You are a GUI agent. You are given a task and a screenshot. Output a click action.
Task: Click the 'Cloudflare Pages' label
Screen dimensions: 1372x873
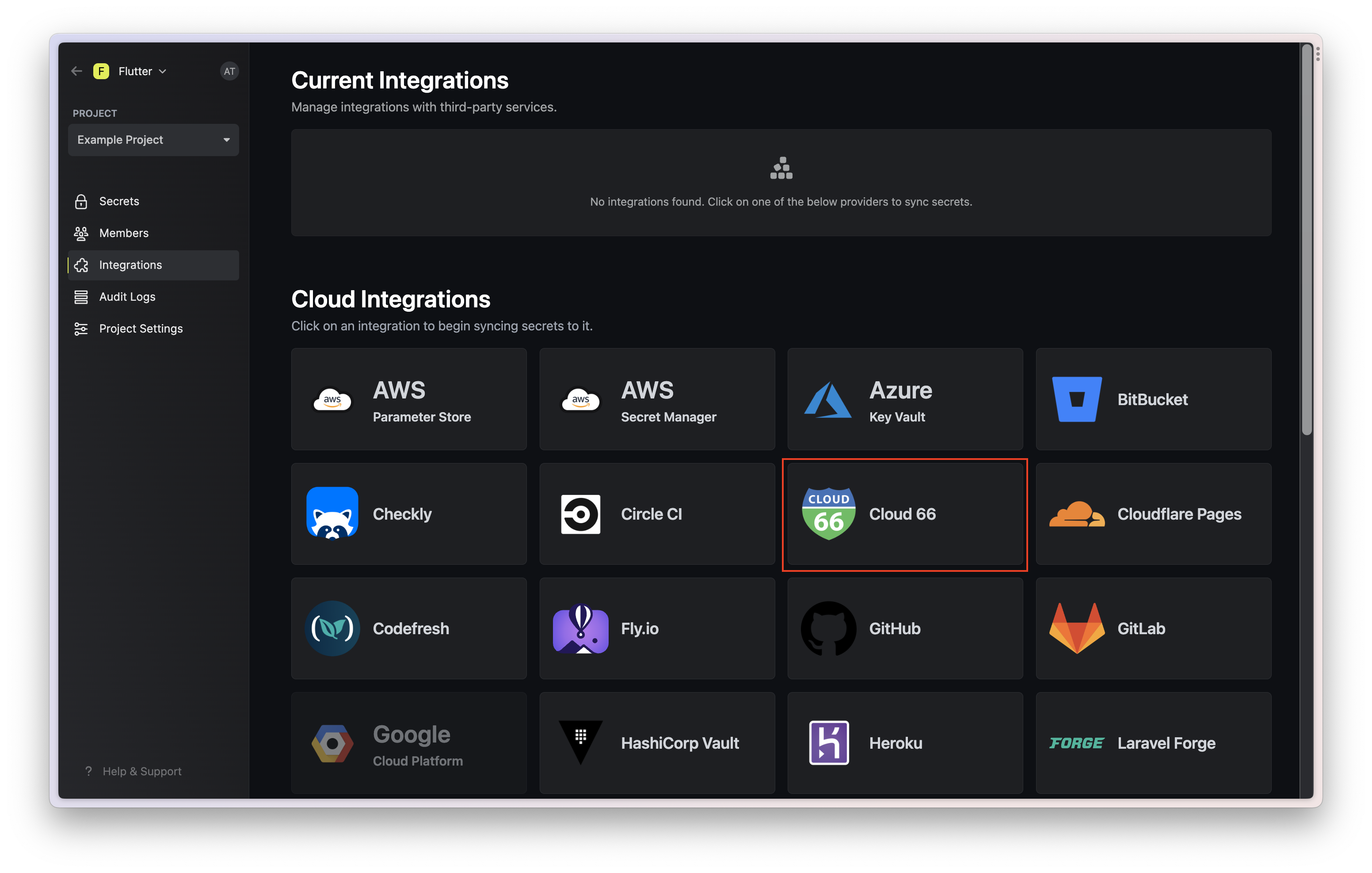point(1179,514)
